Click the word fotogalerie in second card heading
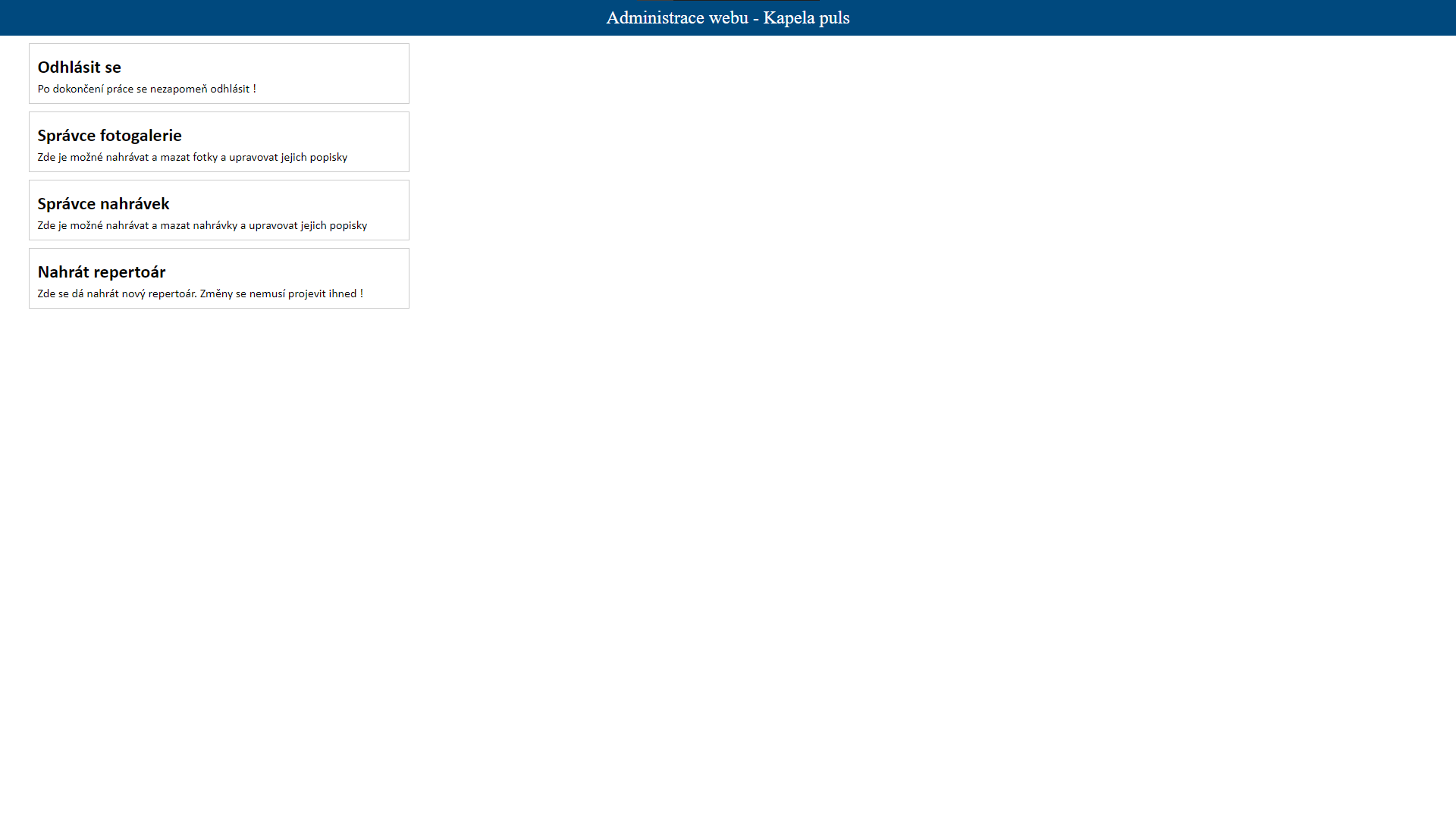This screenshot has width=1456, height=819. (x=141, y=136)
